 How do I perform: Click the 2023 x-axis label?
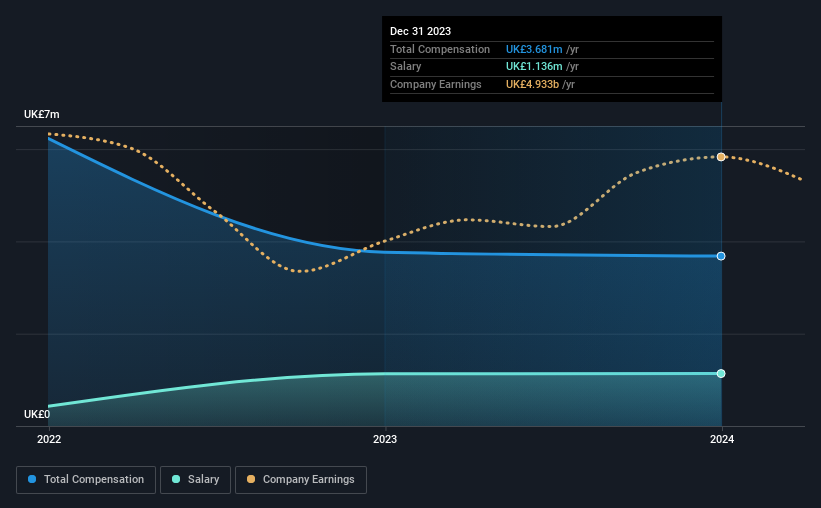point(385,439)
